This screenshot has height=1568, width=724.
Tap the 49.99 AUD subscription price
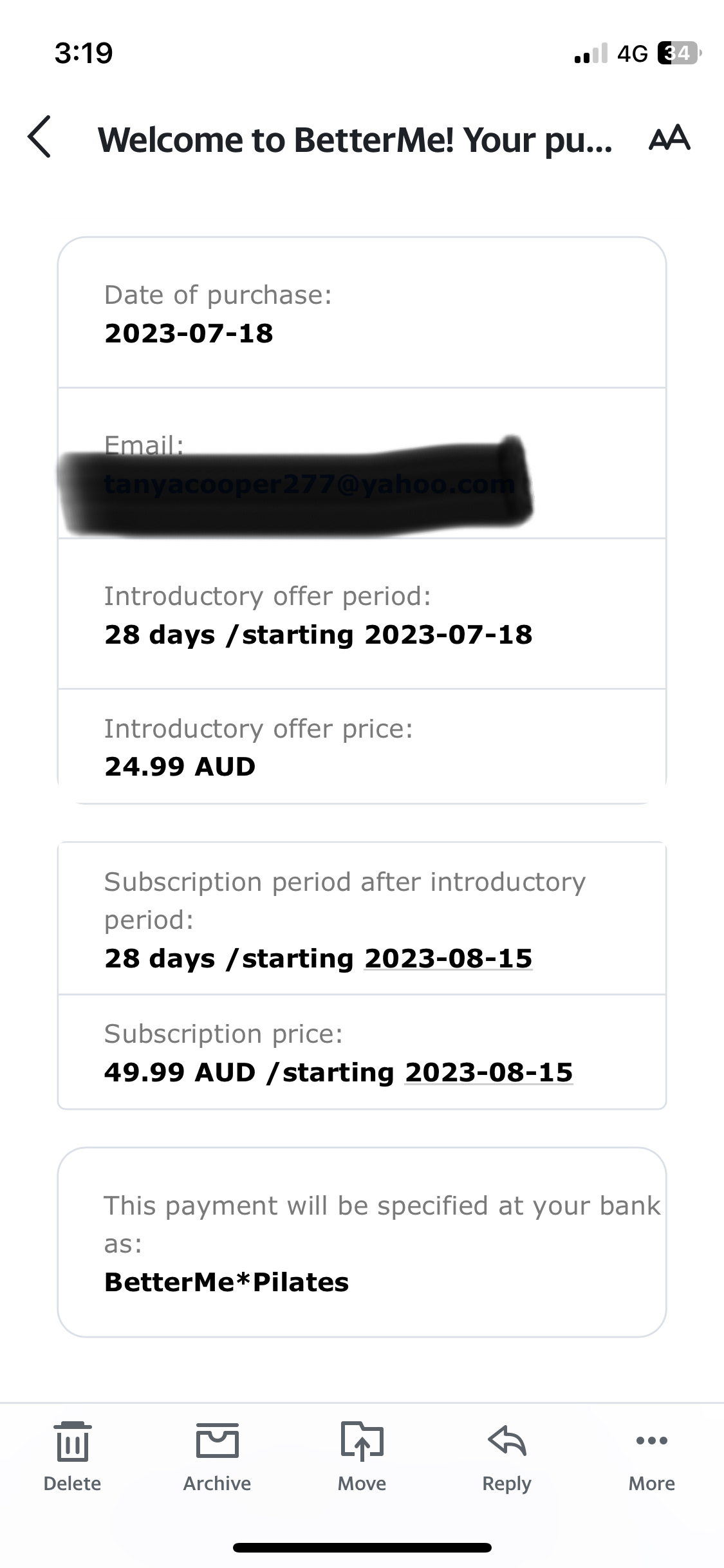click(x=180, y=1072)
